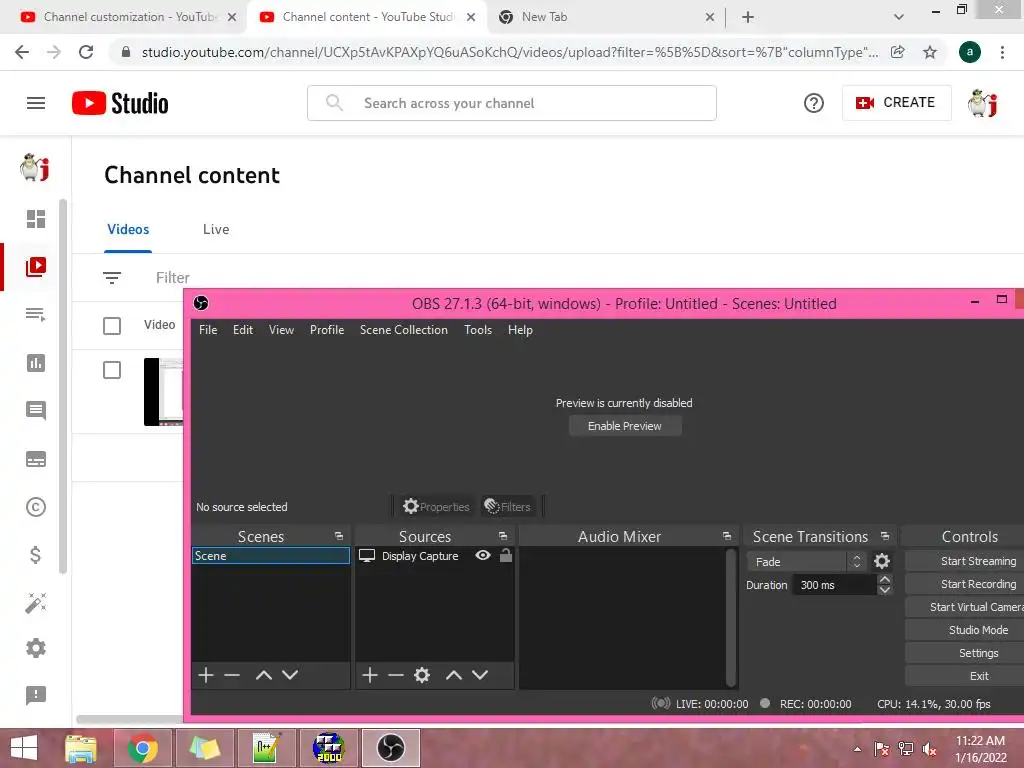The width and height of the screenshot is (1024, 768).
Task: Open the video thumbnail in content list
Action: 163,392
